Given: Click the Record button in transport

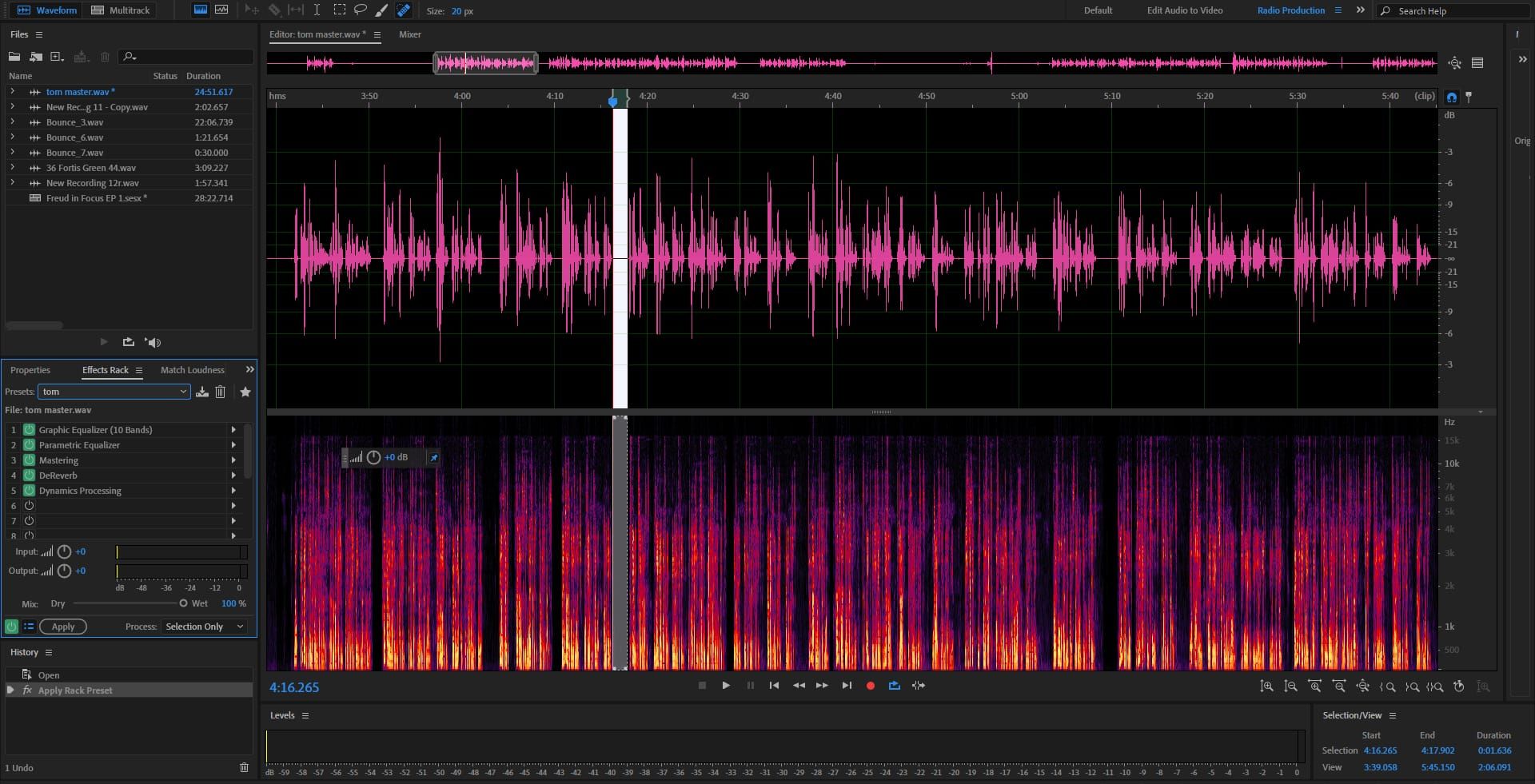Looking at the screenshot, I should 870,686.
